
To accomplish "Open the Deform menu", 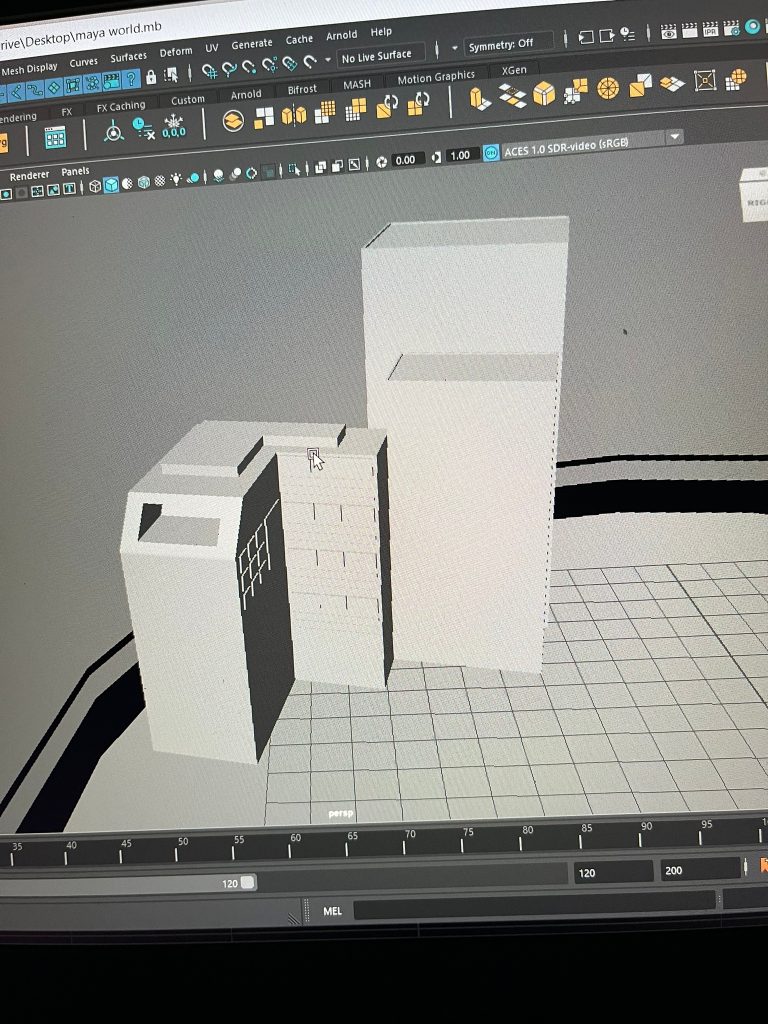I will click(176, 52).
